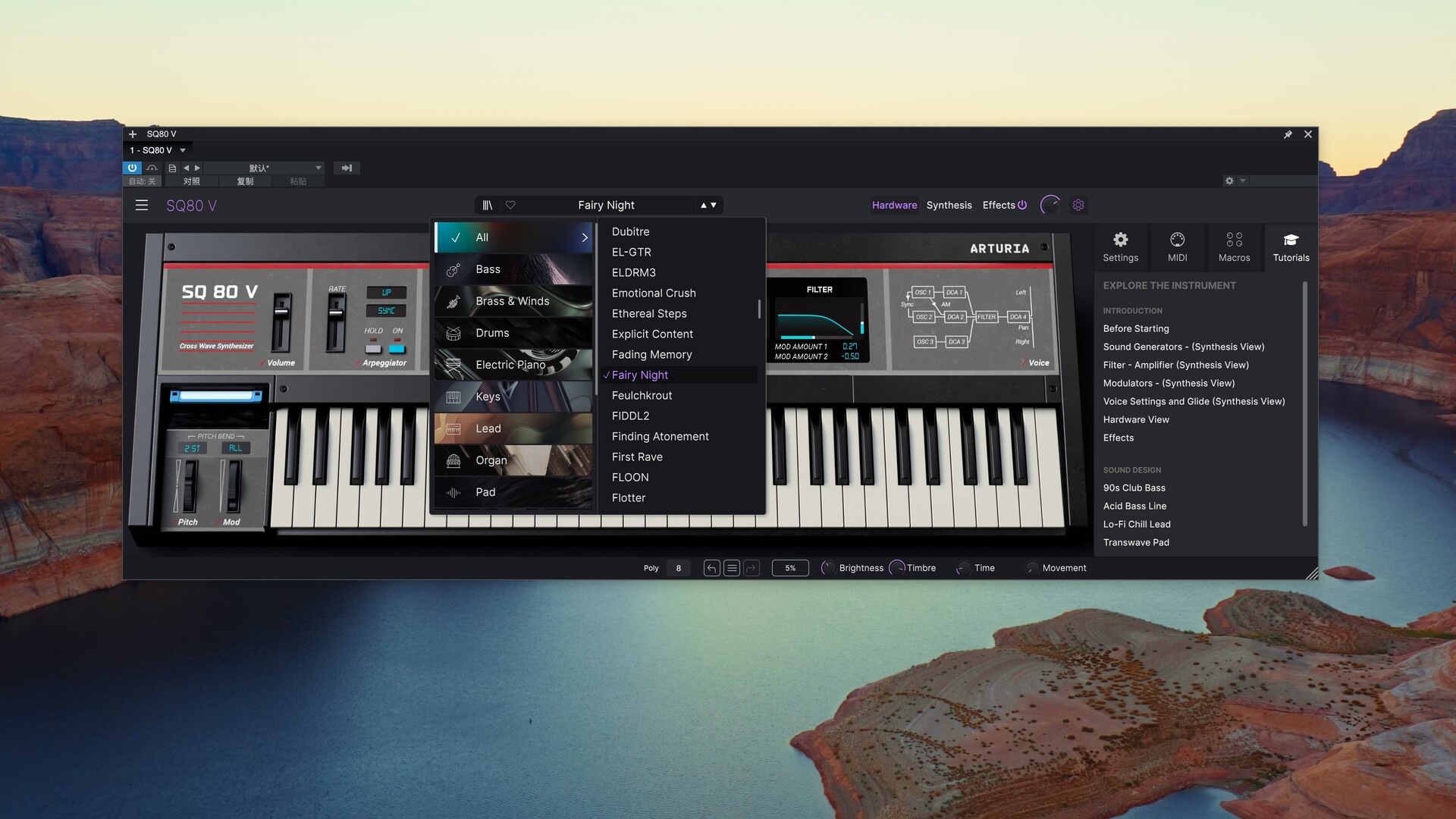The image size is (1456, 819).
Task: Open the Lo-Fi Chill Lead tutorial
Action: pyautogui.click(x=1137, y=524)
